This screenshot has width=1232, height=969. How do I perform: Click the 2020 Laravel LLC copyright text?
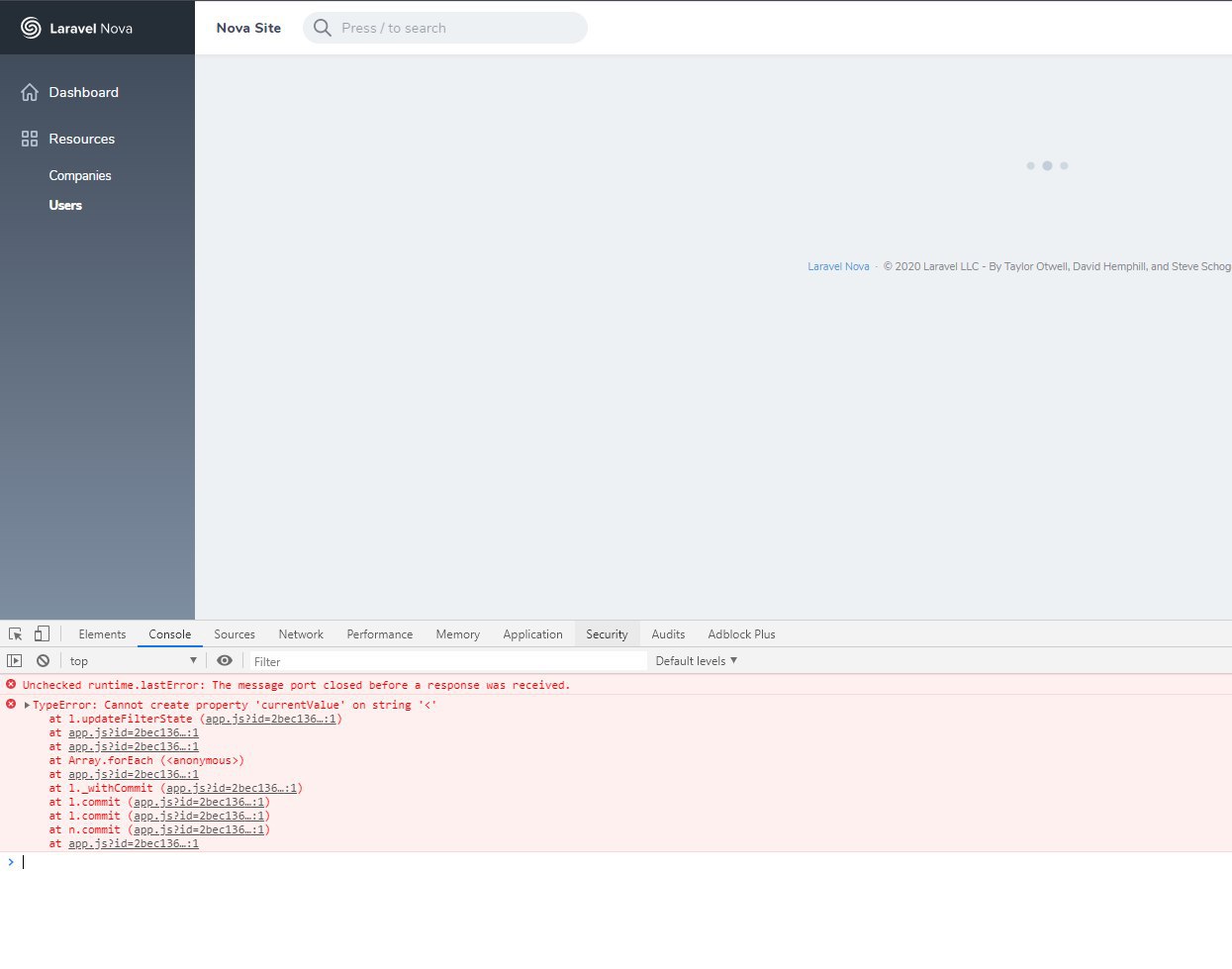(1057, 266)
